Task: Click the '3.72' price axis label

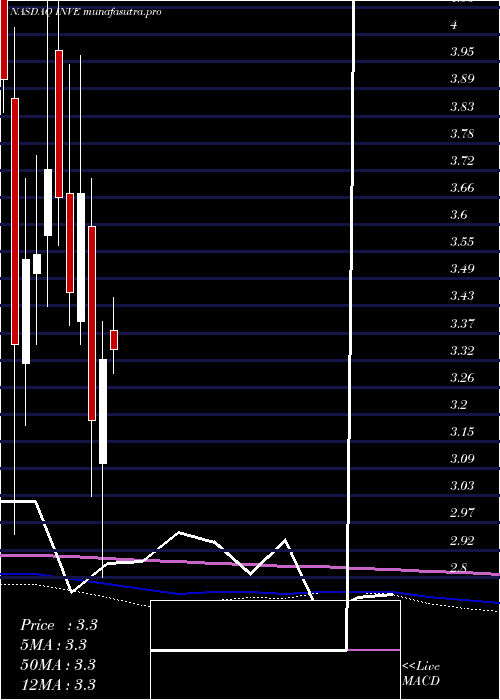Action: point(462,161)
